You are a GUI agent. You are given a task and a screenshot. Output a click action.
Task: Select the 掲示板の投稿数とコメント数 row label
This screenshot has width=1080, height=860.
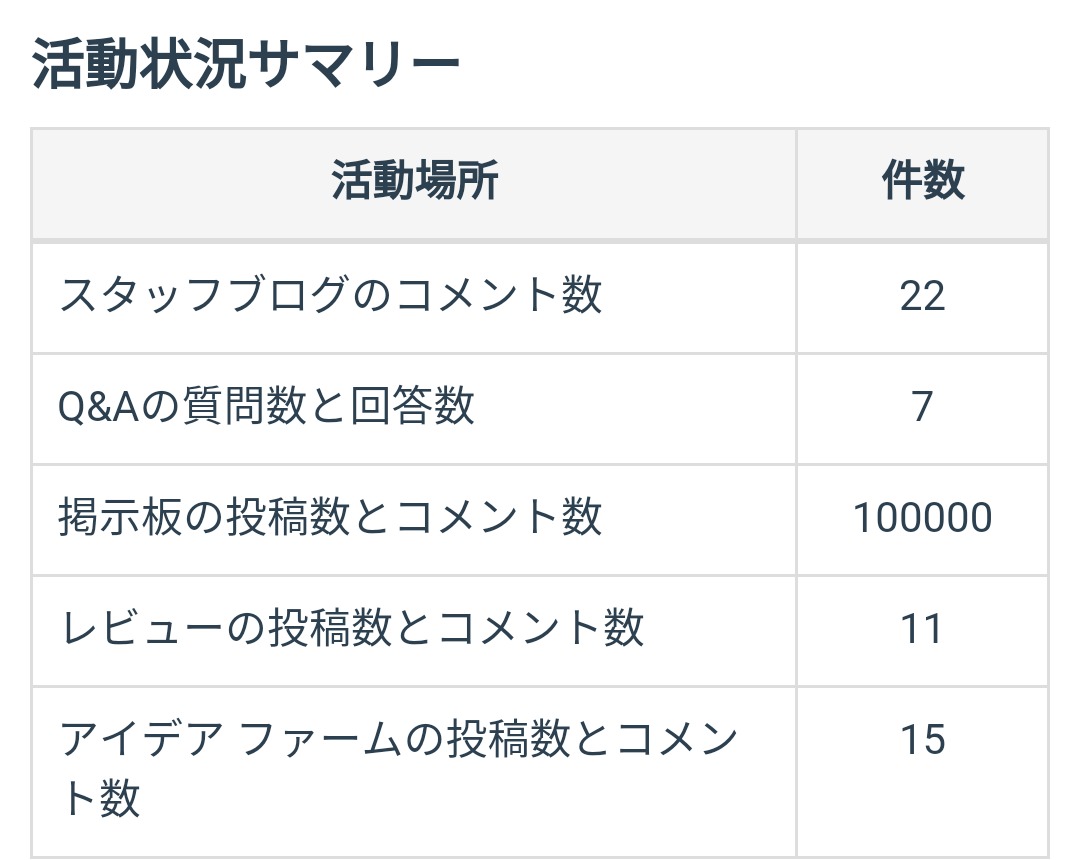tap(331, 518)
